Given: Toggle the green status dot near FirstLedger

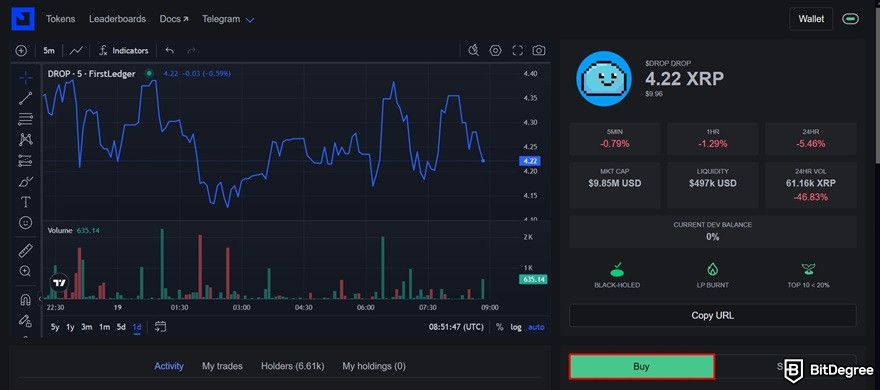Looking at the screenshot, I should click(x=149, y=74).
